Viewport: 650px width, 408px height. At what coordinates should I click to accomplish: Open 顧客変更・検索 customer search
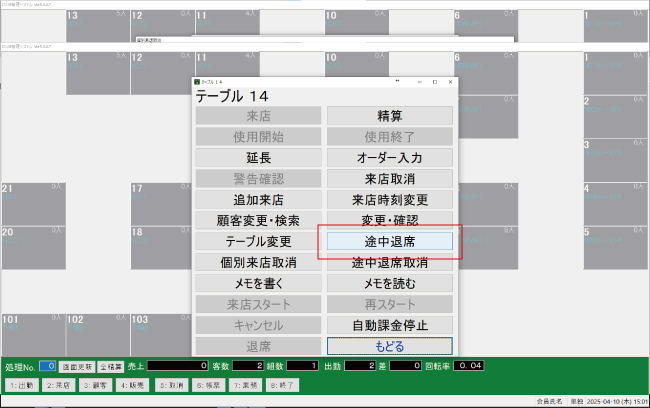(x=258, y=220)
